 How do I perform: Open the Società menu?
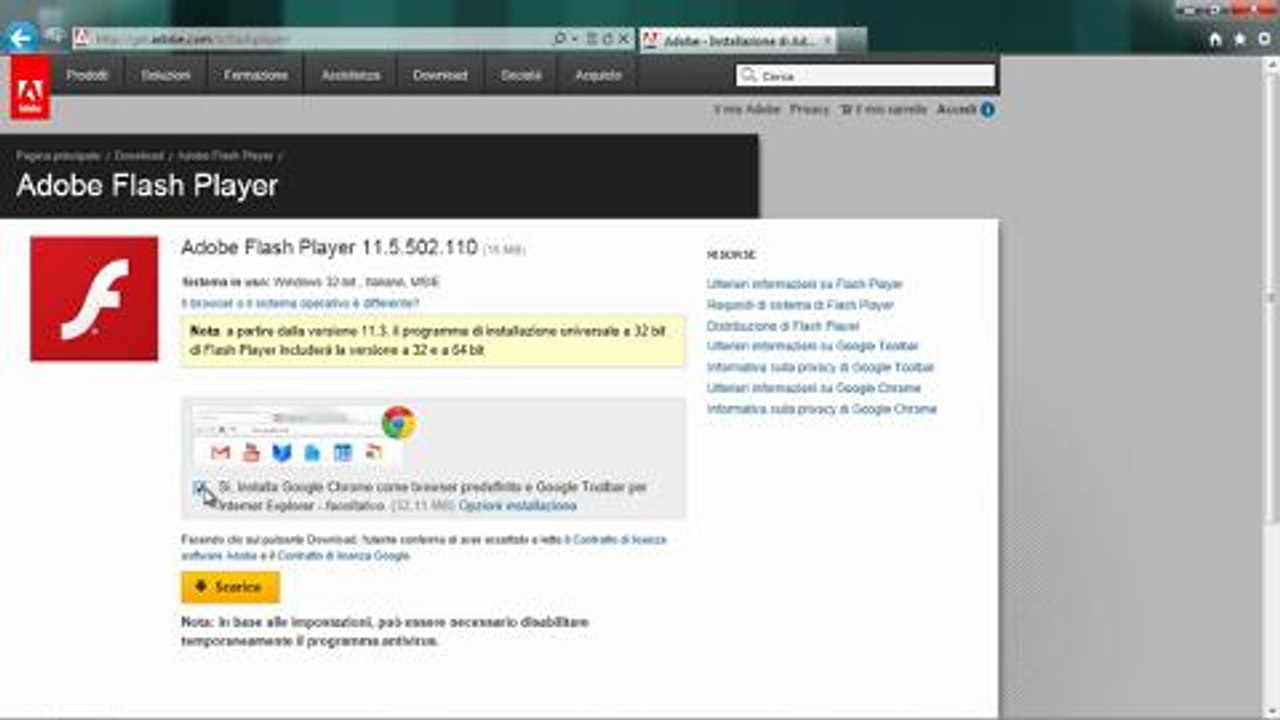pos(521,75)
